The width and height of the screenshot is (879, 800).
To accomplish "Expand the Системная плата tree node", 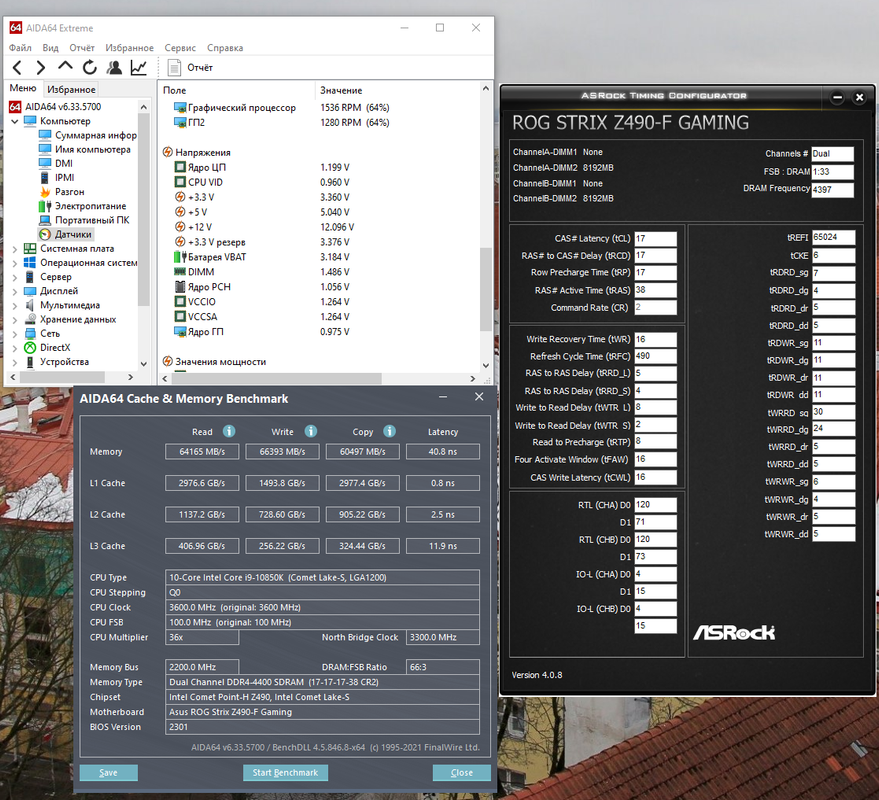I will [x=15, y=249].
